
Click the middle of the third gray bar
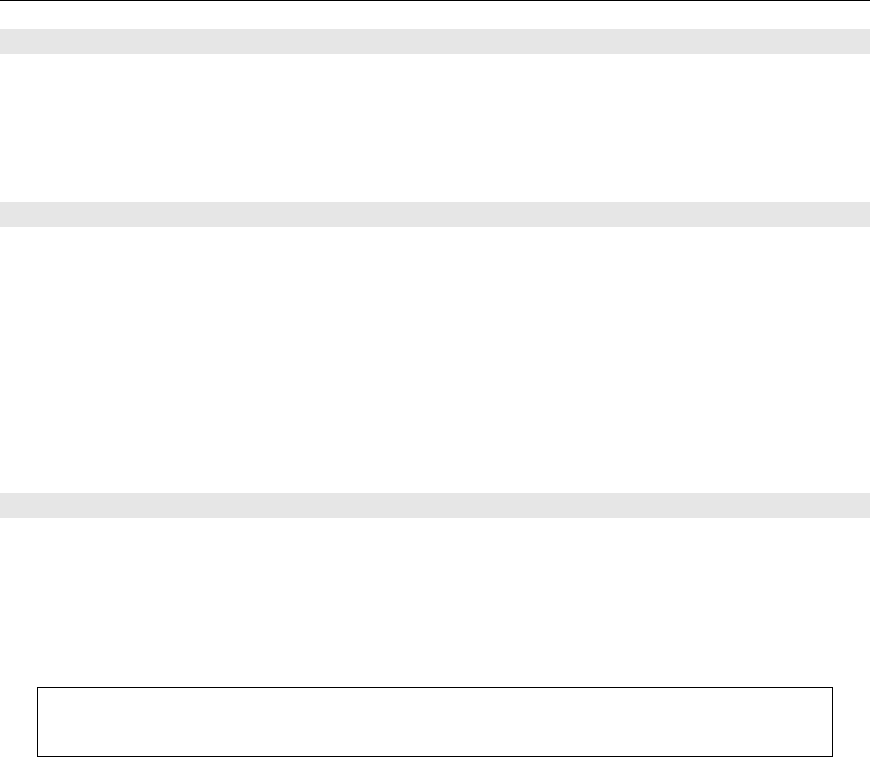(x=435, y=505)
